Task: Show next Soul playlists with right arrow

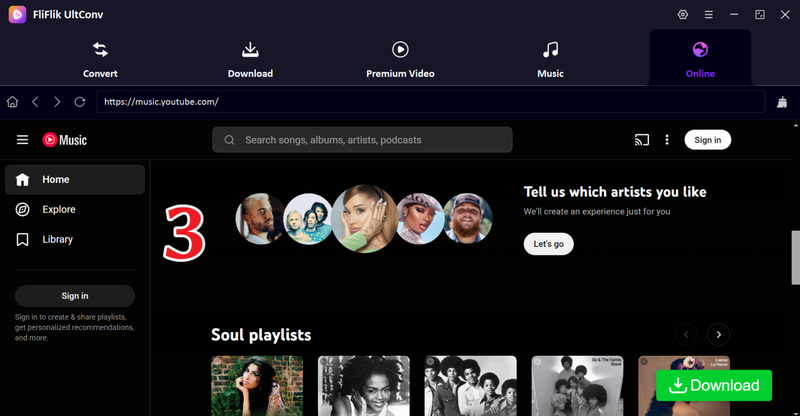Action: (x=718, y=335)
